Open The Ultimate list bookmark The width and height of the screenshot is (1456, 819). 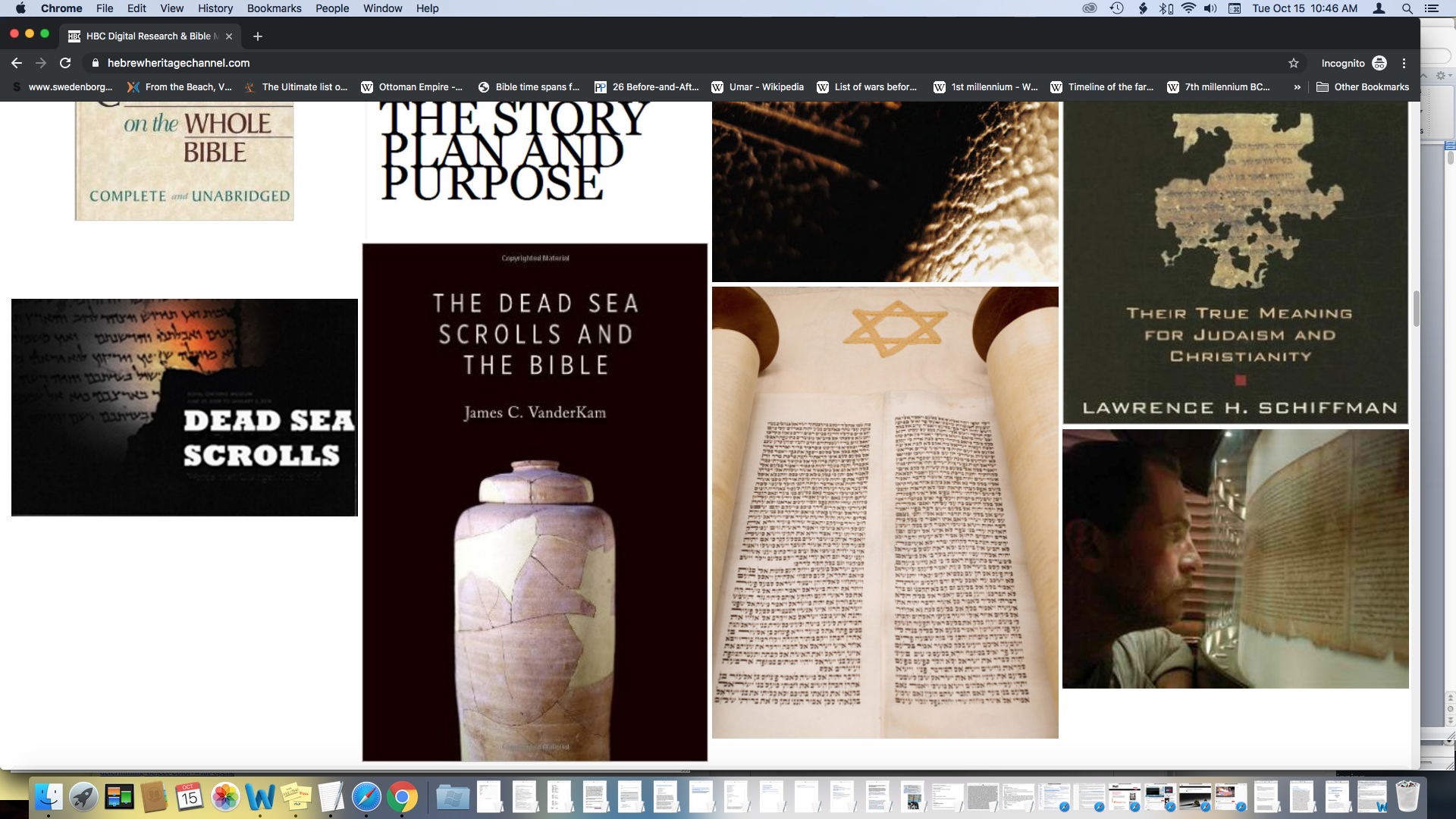296,87
